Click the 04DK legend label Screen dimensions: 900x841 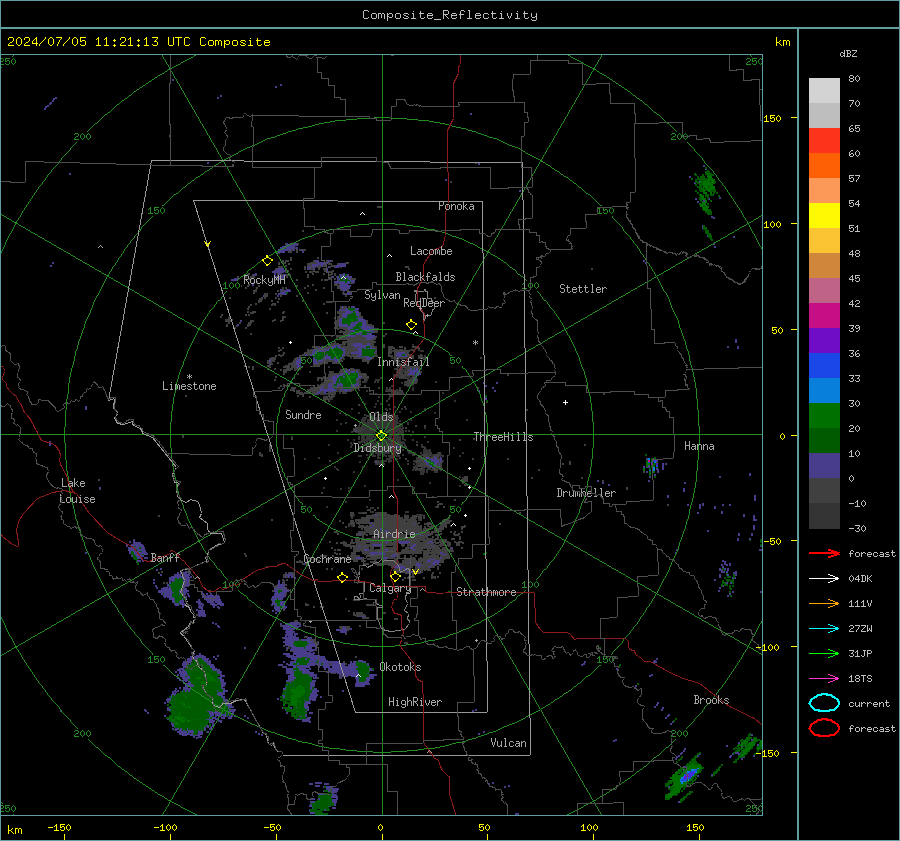(860, 579)
